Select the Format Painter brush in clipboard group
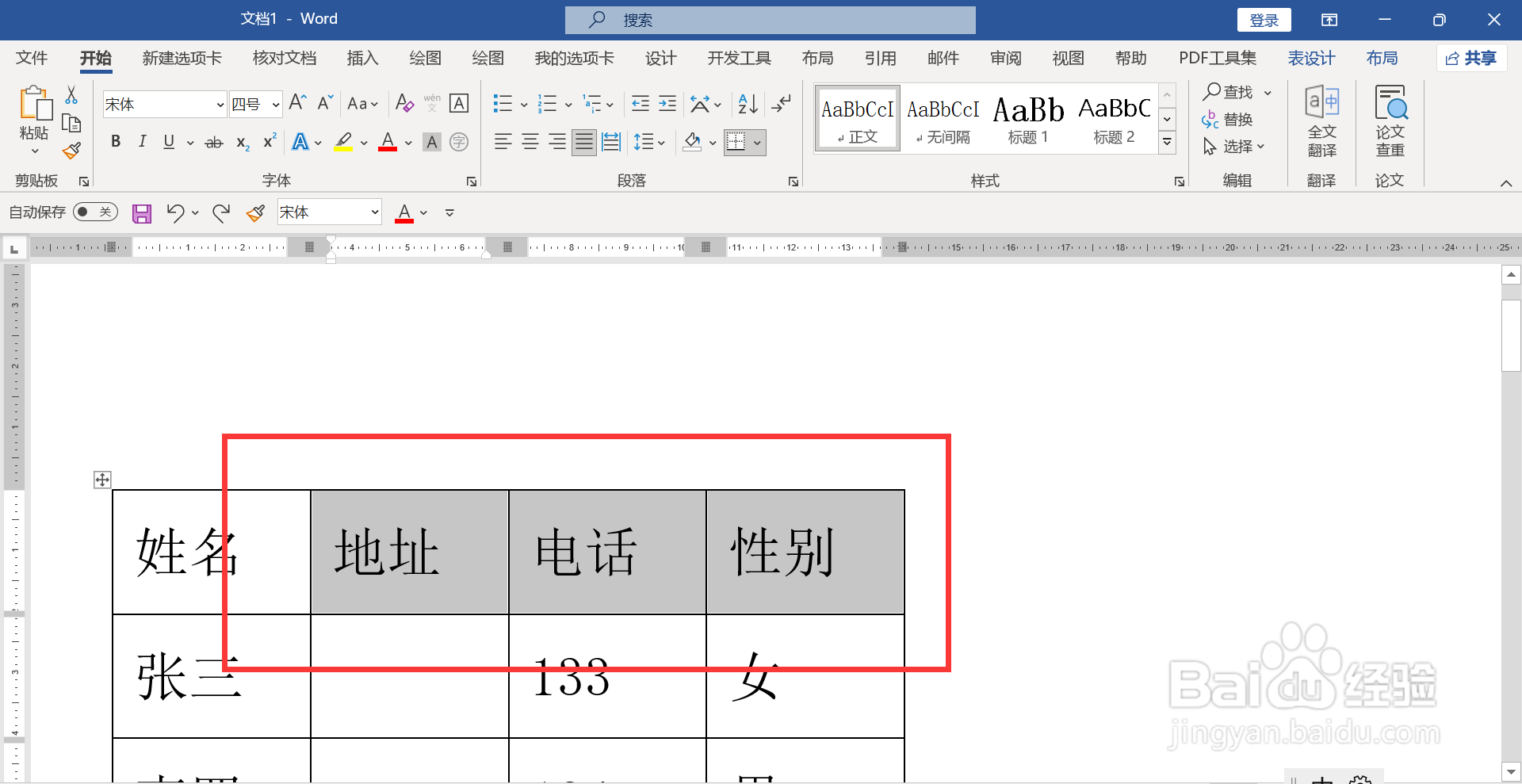This screenshot has width=1522, height=784. click(x=71, y=151)
